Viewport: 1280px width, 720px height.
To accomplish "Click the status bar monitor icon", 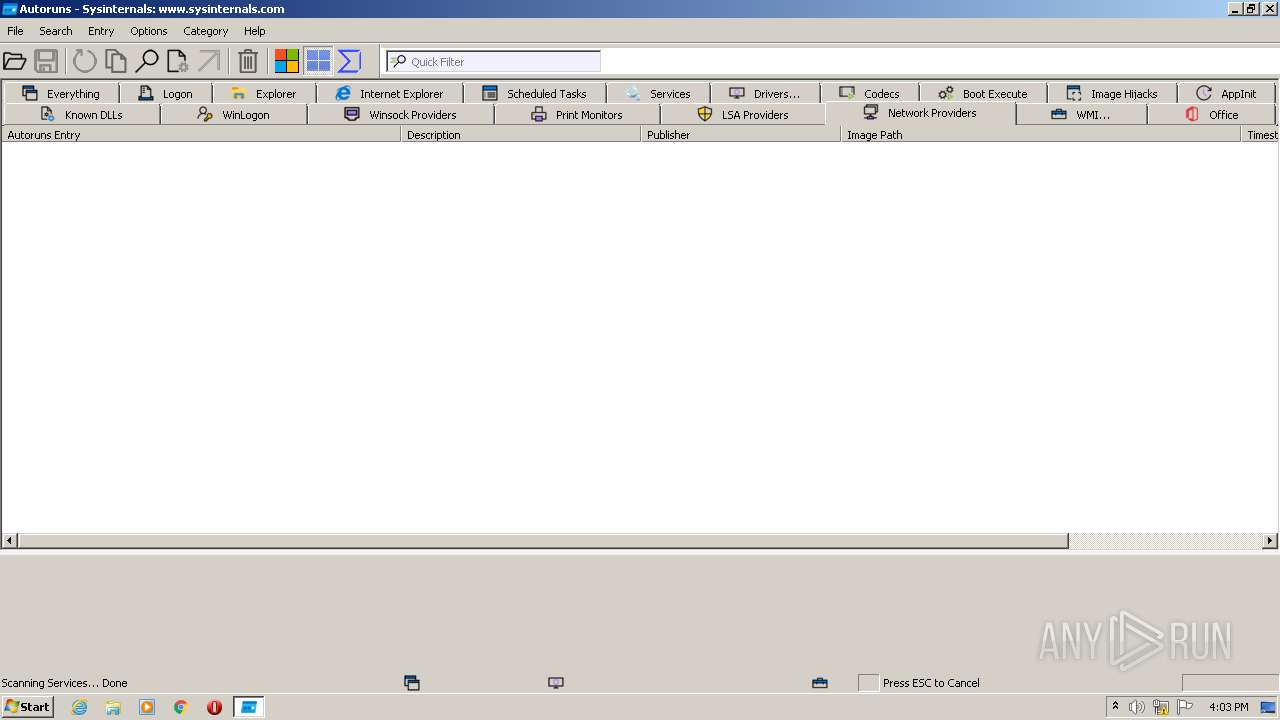I will click(x=556, y=683).
